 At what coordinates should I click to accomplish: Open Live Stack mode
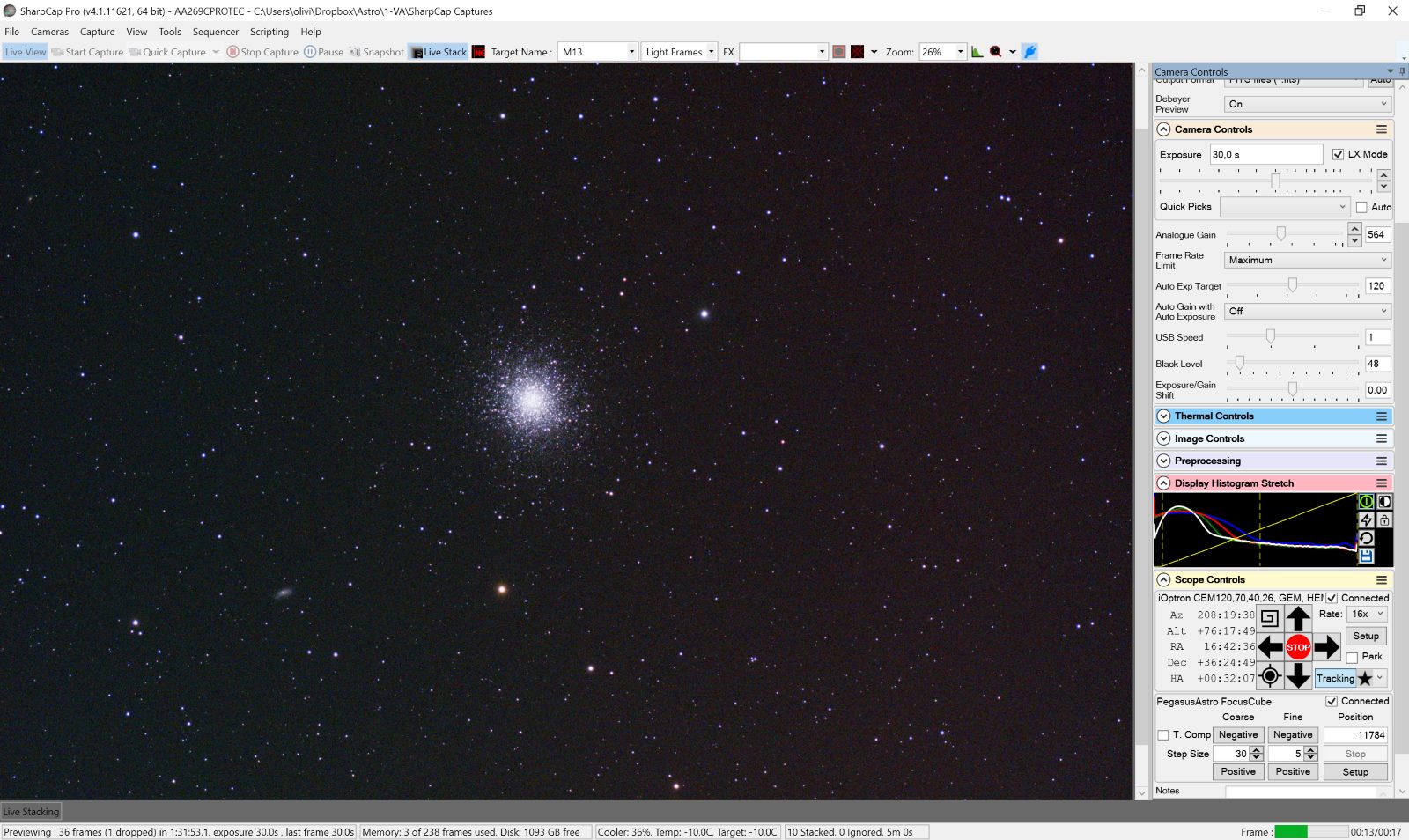tap(438, 51)
